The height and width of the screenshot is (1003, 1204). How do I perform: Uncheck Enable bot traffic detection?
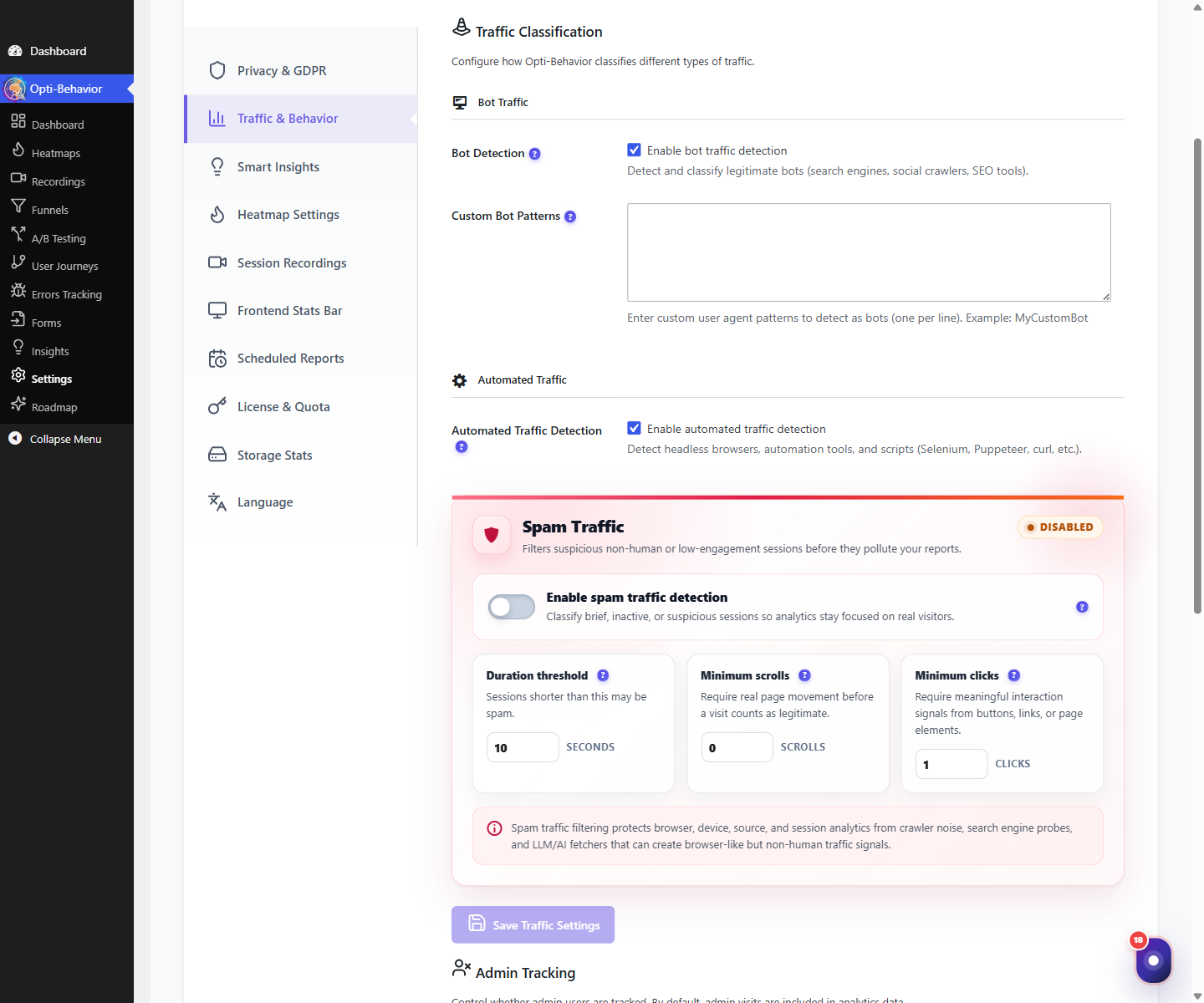635,150
